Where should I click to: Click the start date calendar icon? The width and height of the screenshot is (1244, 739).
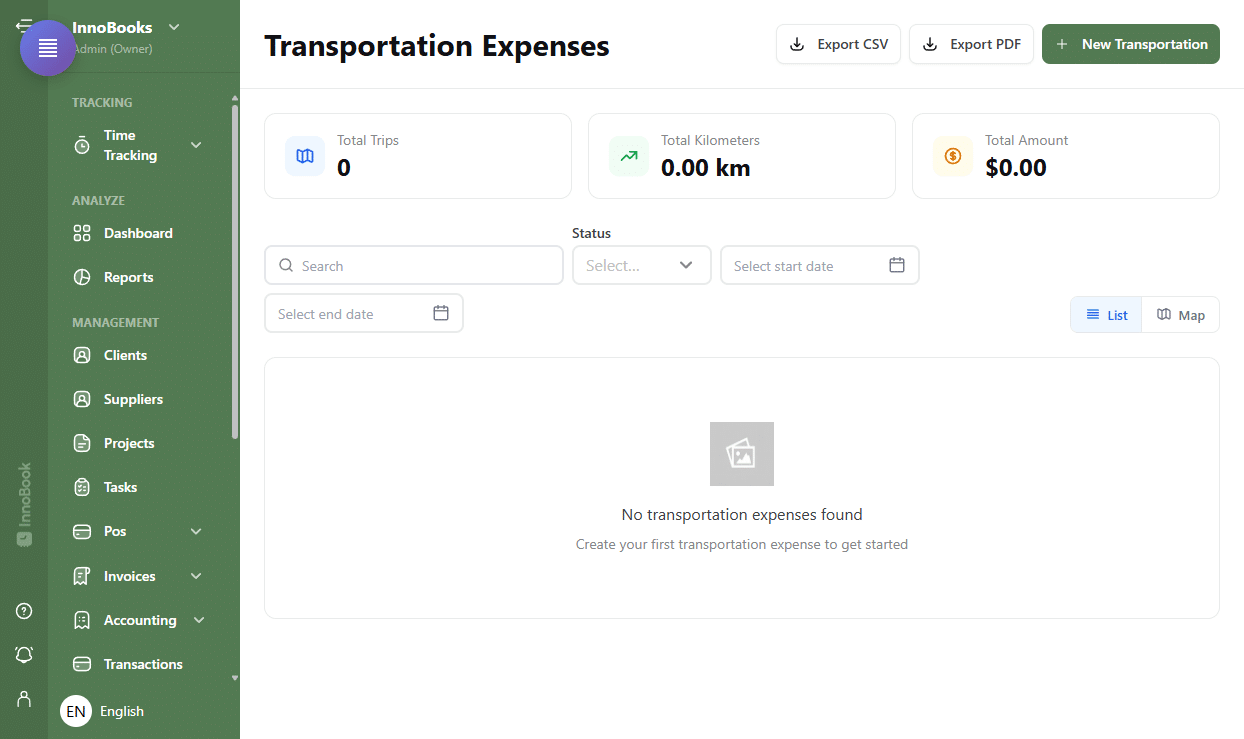tap(897, 265)
